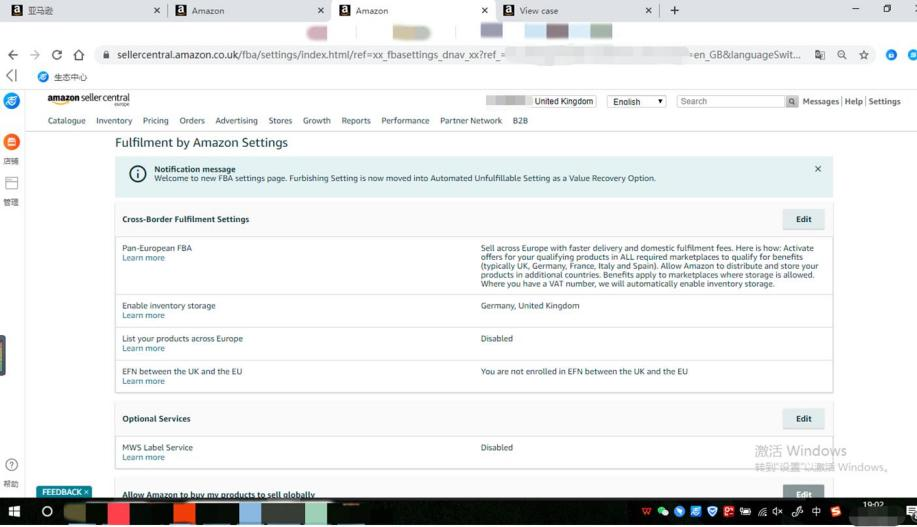Open the Catalogue menu
The image size is (917, 527).
pyautogui.click(x=67, y=120)
